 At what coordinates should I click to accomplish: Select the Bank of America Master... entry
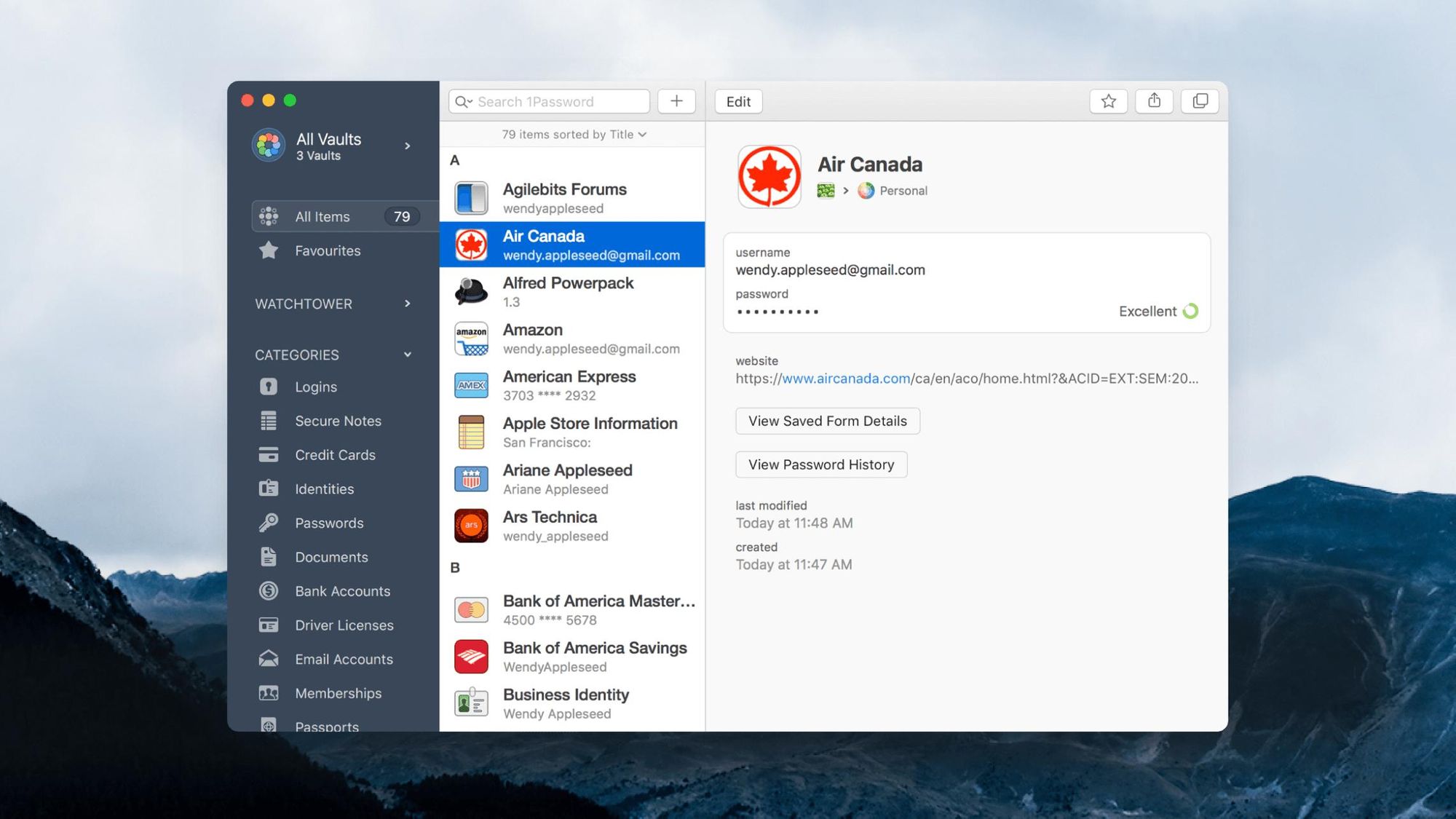572,610
